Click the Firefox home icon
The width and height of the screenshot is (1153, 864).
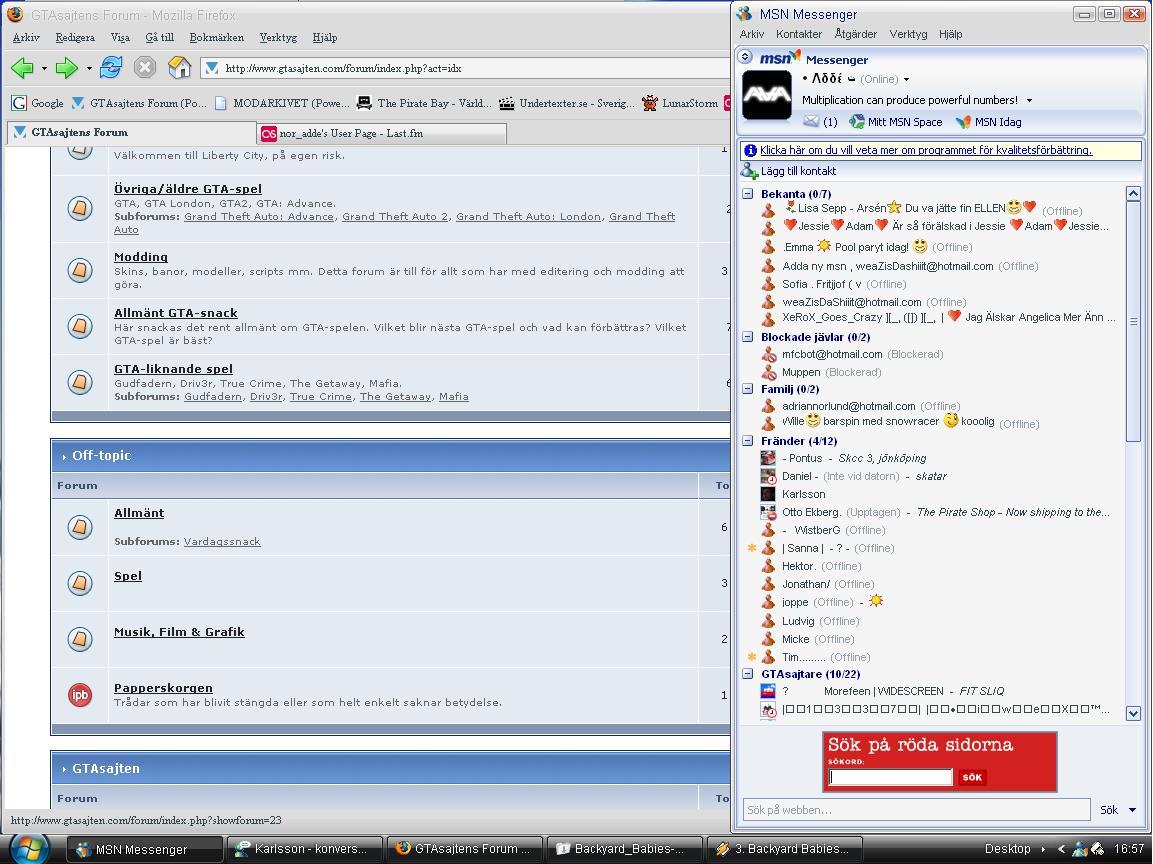pyautogui.click(x=179, y=68)
